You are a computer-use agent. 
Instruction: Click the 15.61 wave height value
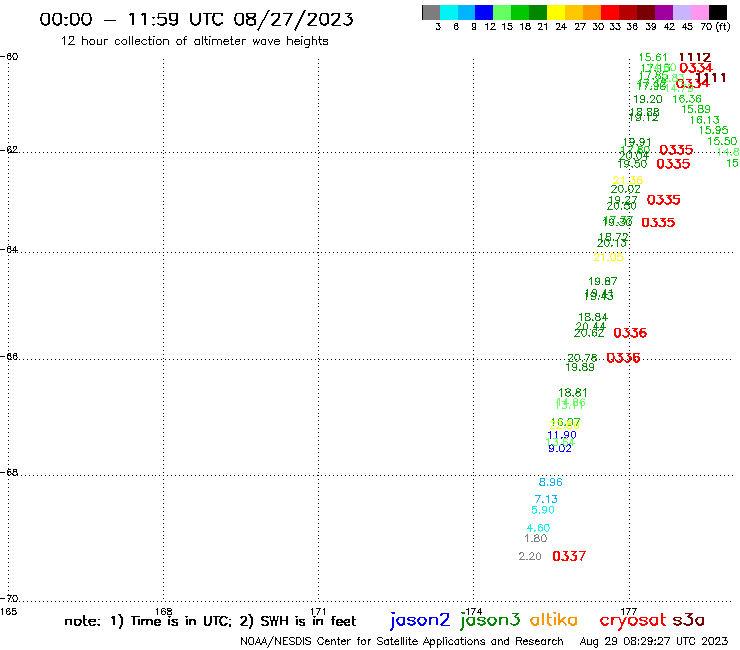coord(653,57)
